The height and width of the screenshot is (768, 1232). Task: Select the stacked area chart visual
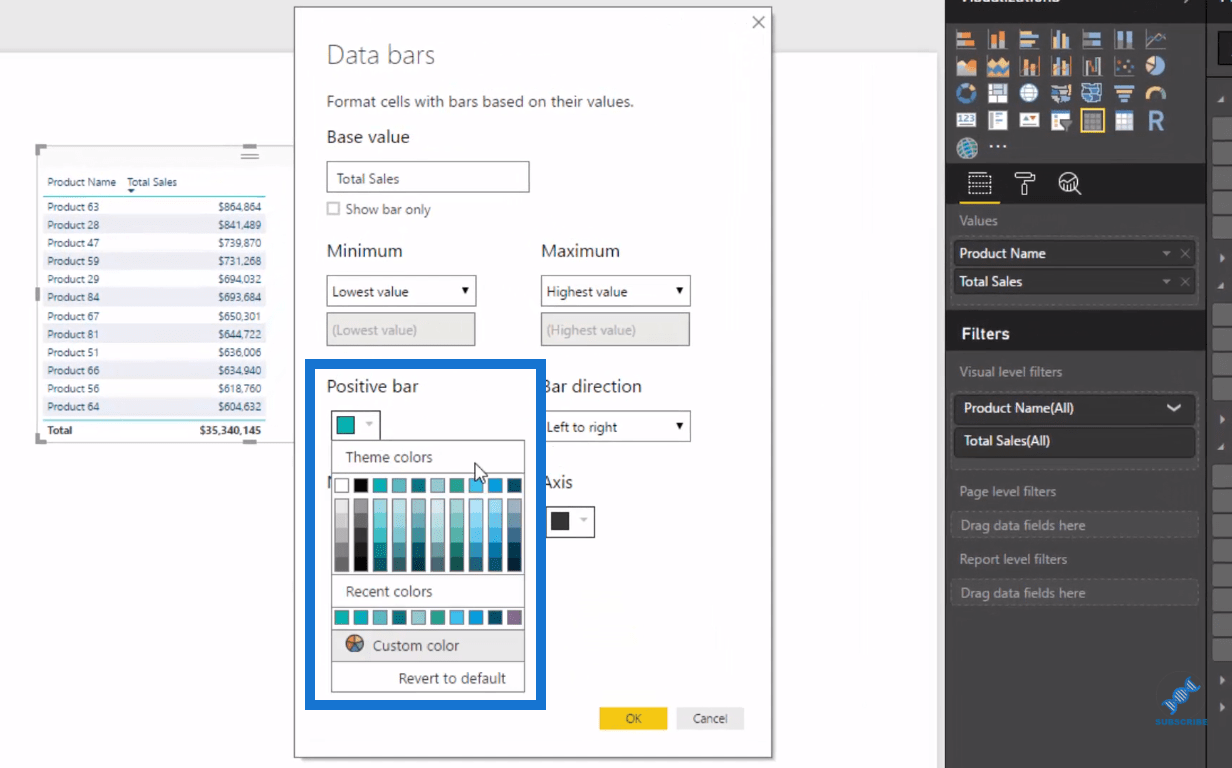[x=997, y=67]
